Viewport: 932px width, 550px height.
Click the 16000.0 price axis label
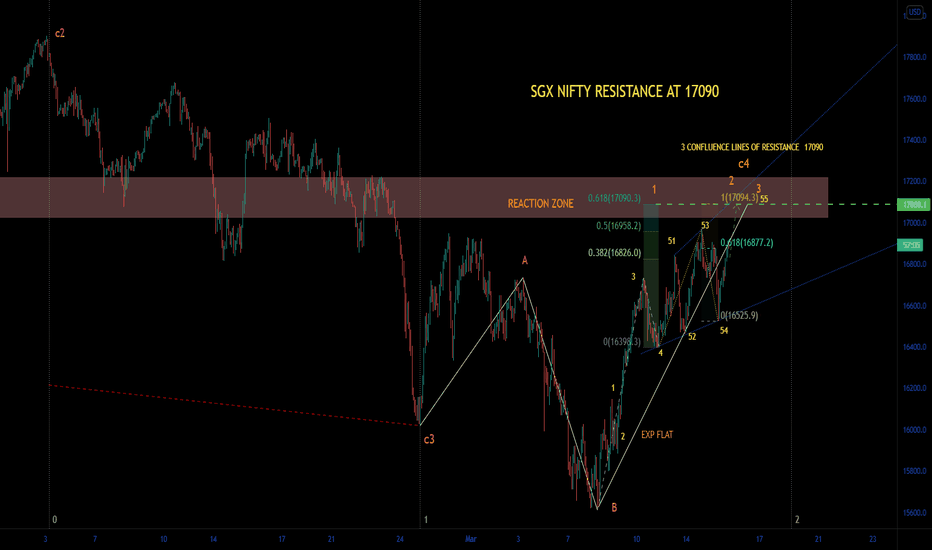coord(914,430)
